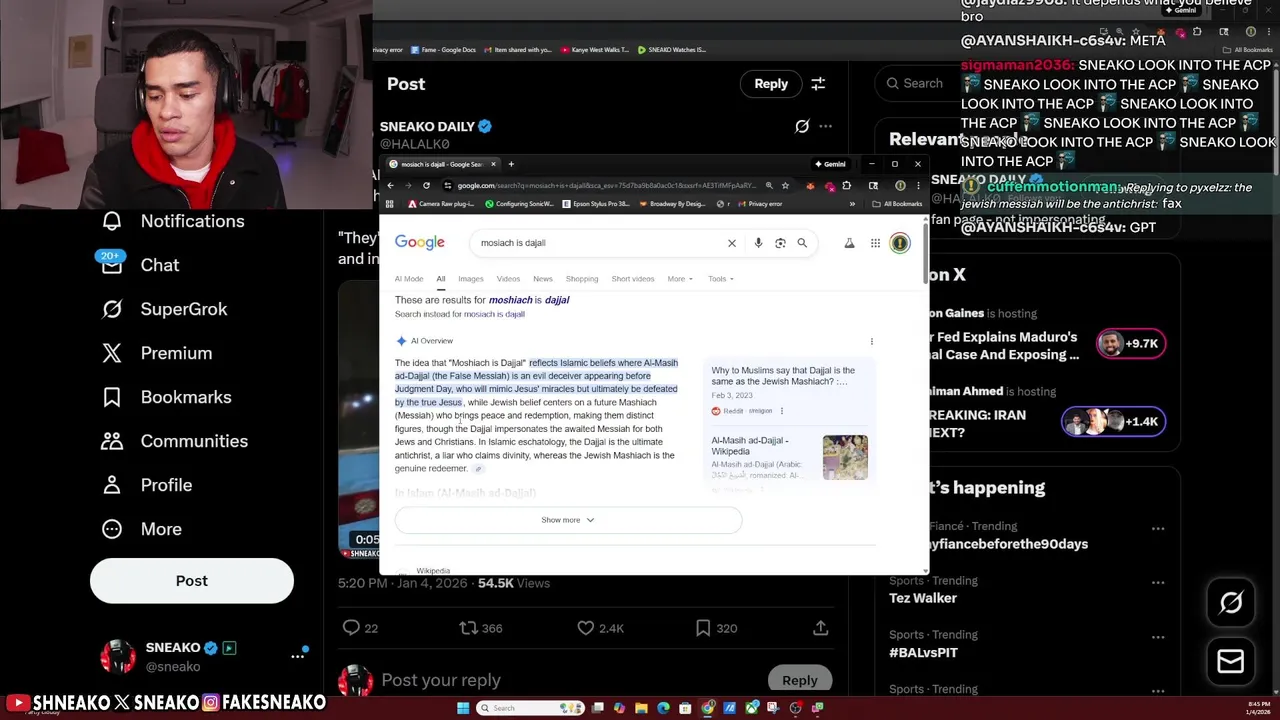This screenshot has width=1280, height=720.
Task: Expand the Google Tools dropdown
Action: point(721,279)
